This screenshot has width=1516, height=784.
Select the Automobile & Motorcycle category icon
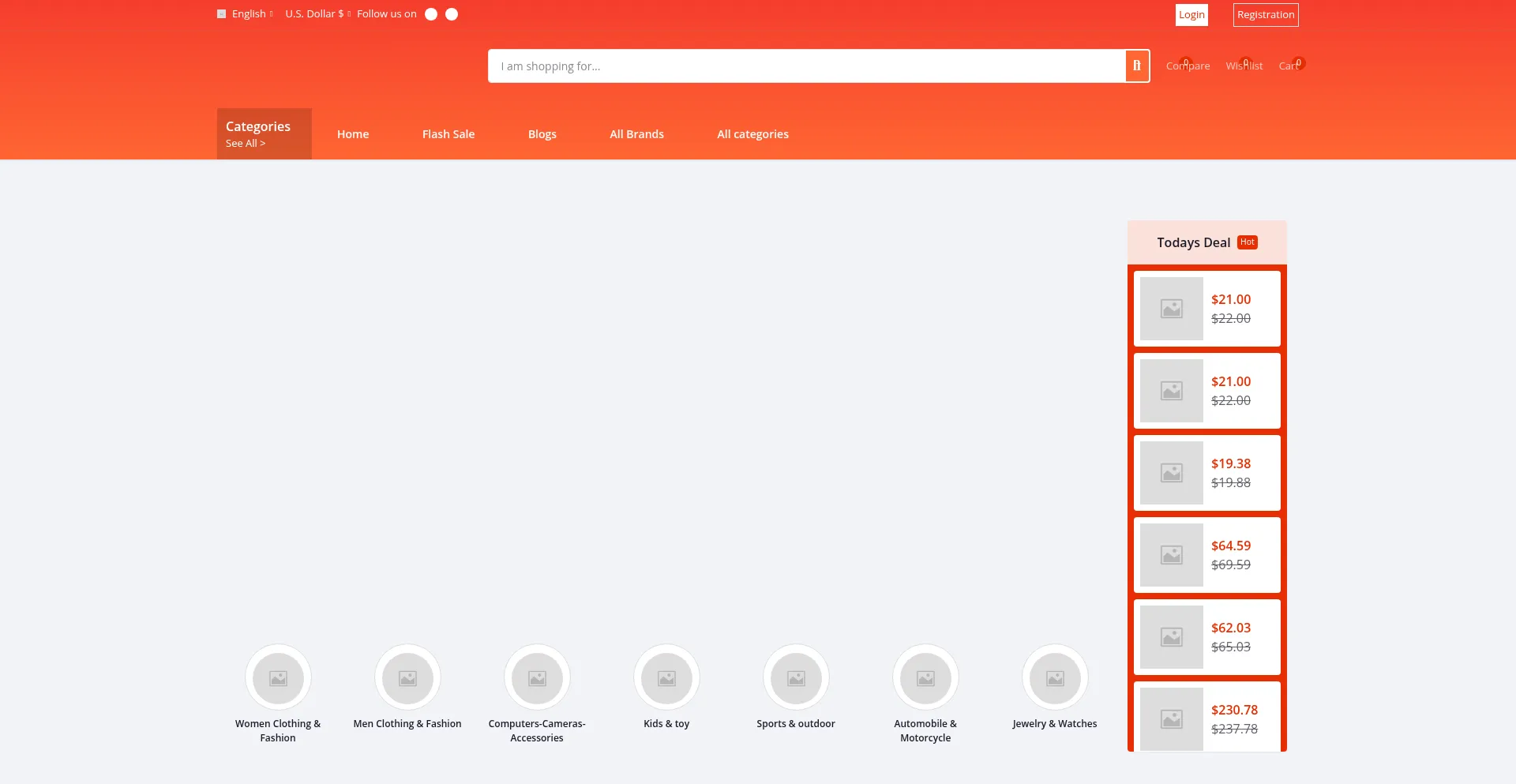(925, 677)
